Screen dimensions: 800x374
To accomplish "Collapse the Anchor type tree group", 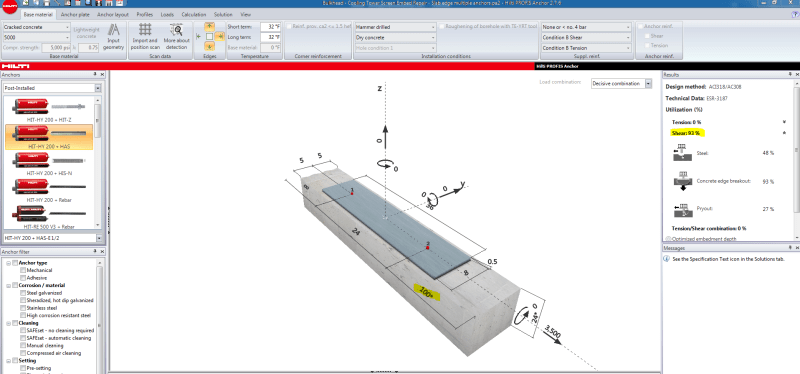I will point(9,263).
